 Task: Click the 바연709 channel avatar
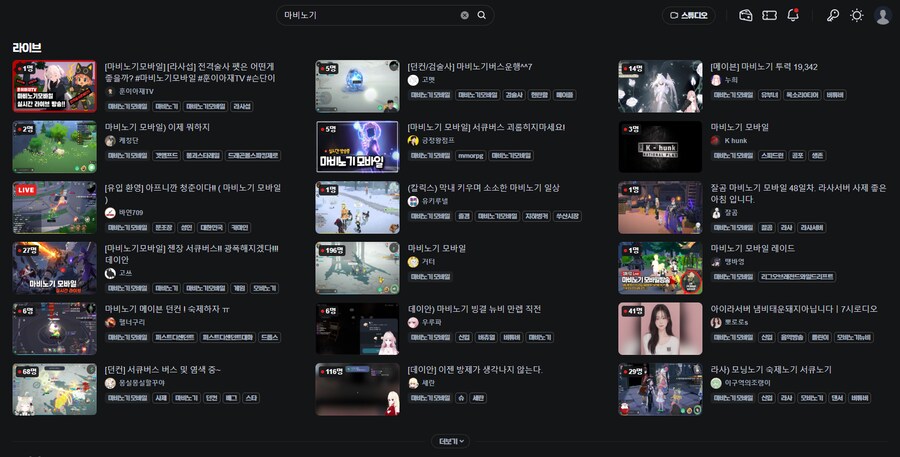(x=110, y=212)
